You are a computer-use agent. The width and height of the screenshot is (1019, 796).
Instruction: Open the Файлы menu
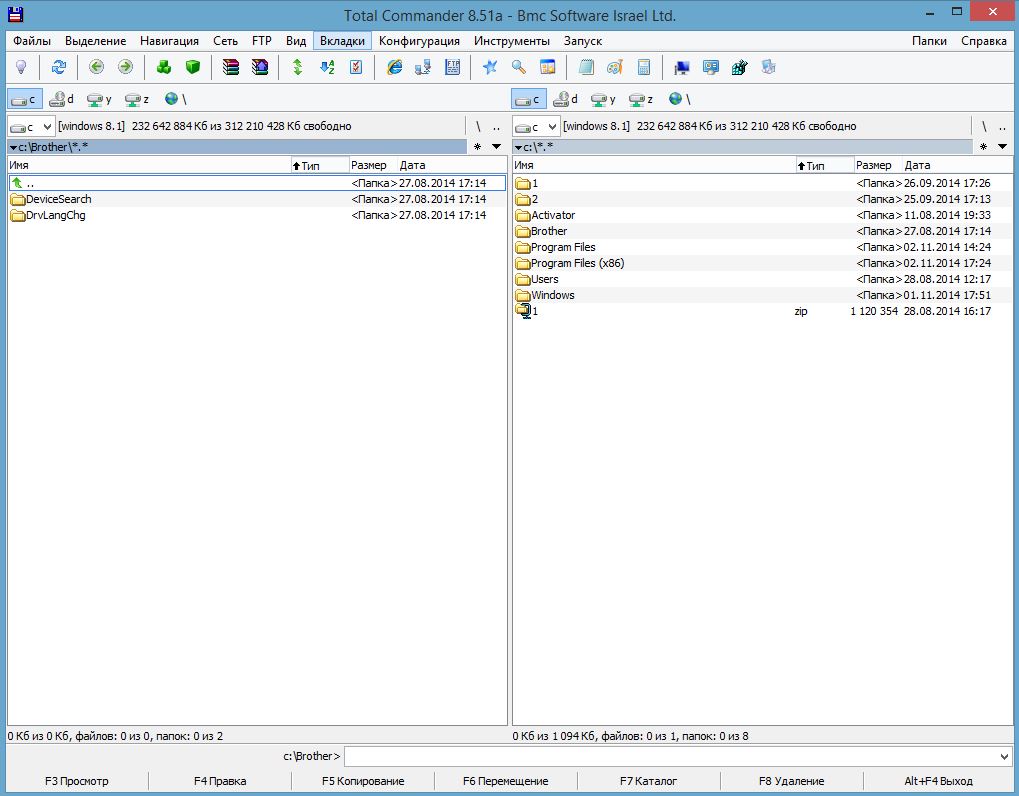[x=32, y=41]
